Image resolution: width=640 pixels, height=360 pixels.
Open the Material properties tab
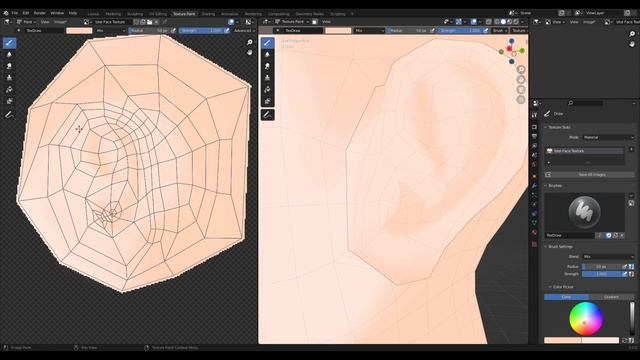(534, 232)
